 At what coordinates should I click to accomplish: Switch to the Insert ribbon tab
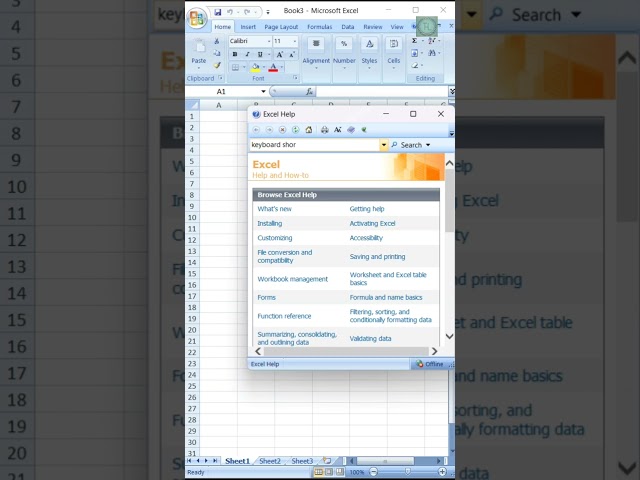coord(248,27)
